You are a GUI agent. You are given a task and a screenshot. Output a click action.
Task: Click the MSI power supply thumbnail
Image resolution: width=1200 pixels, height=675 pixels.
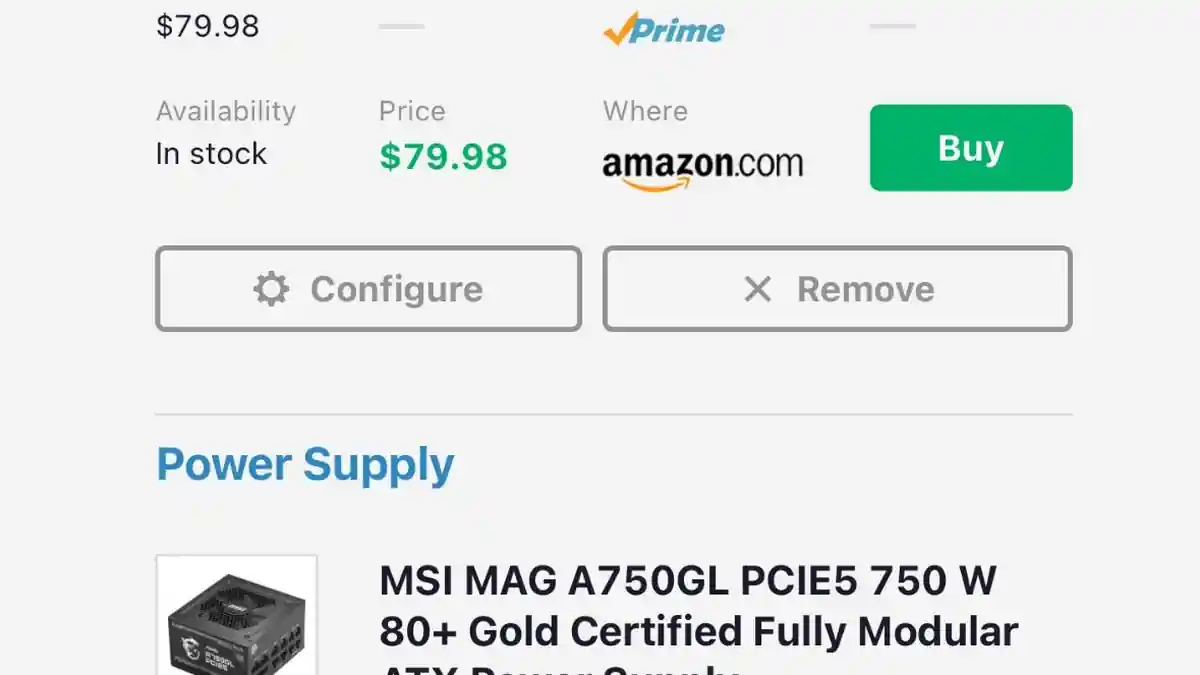237,615
